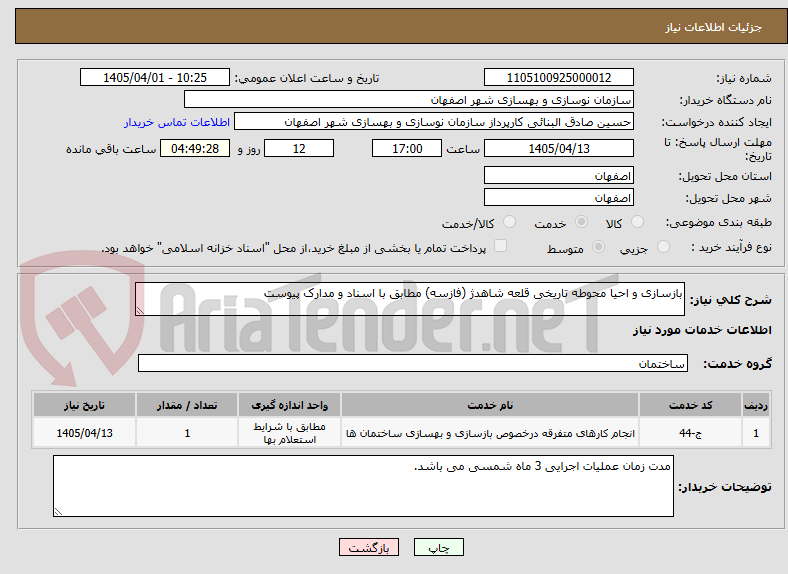The height and width of the screenshot is (574, 788).
Task: Click table date cell 1405/04/13
Action: (x=84, y=433)
